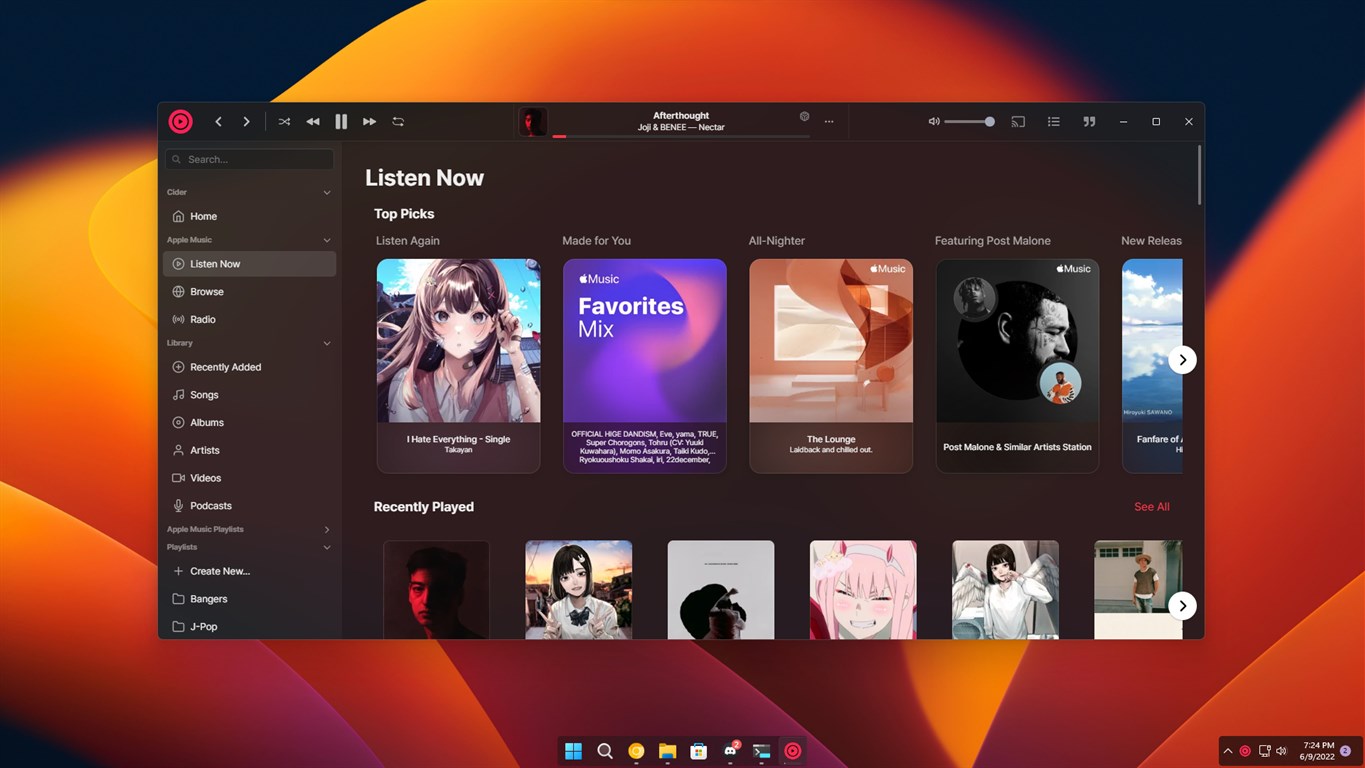Screen dimensions: 1365x768
Task: Click See All for Recently Played
Action: pyautogui.click(x=1151, y=507)
